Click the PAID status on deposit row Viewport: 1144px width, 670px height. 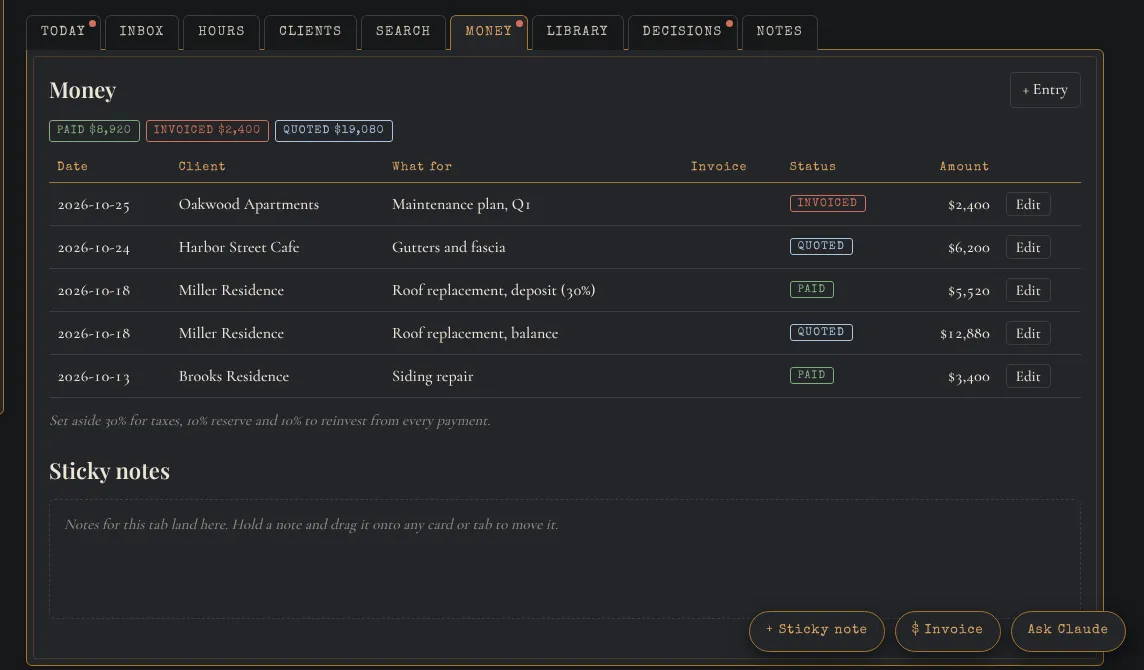pos(811,289)
